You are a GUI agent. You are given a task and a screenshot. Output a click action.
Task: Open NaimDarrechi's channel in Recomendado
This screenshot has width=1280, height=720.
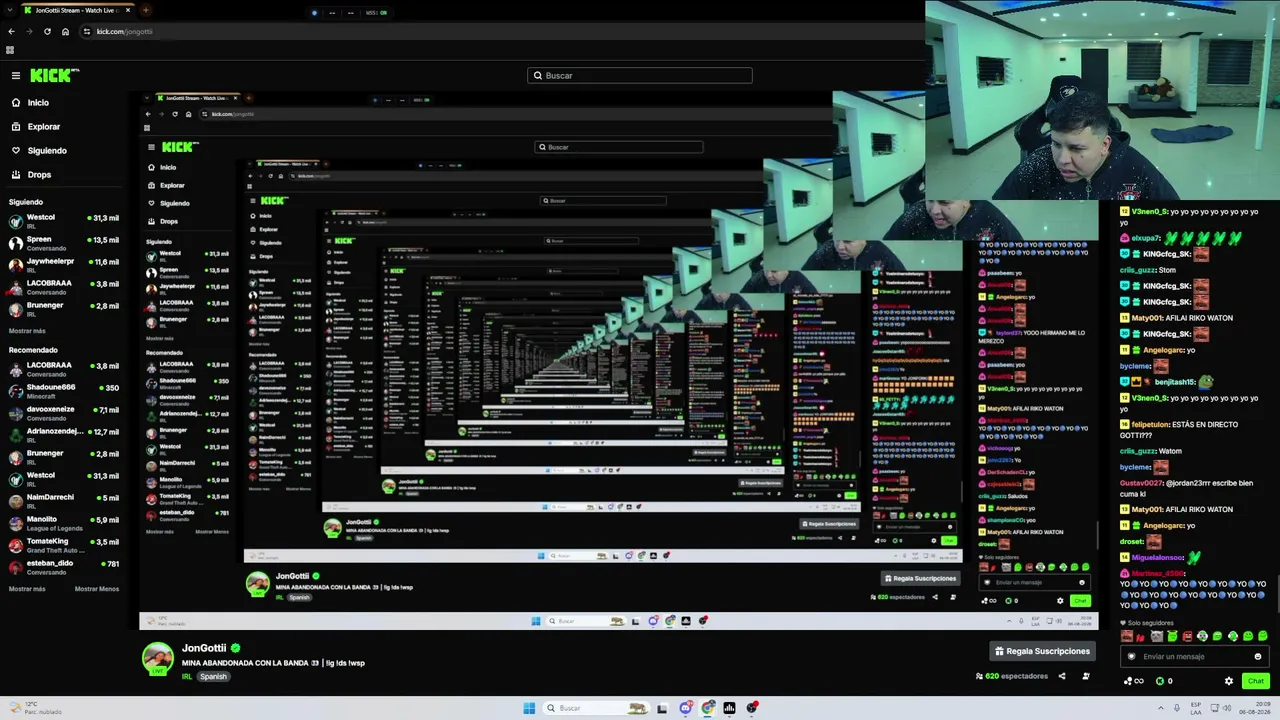[x=62, y=501]
